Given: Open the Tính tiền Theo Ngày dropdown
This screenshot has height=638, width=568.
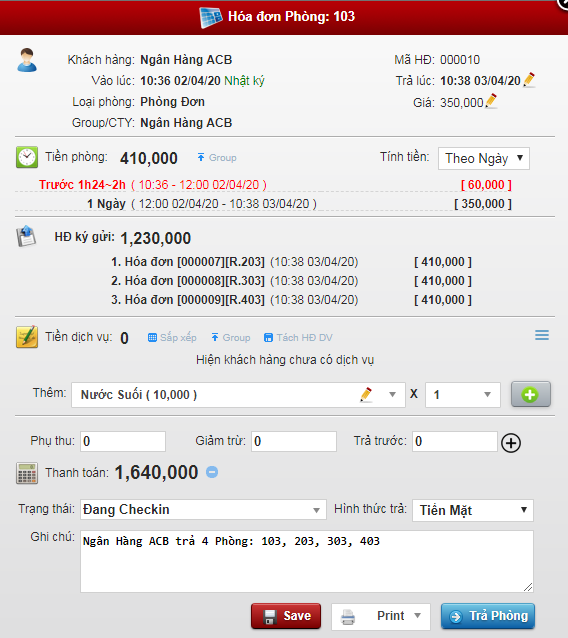Looking at the screenshot, I should (x=484, y=158).
